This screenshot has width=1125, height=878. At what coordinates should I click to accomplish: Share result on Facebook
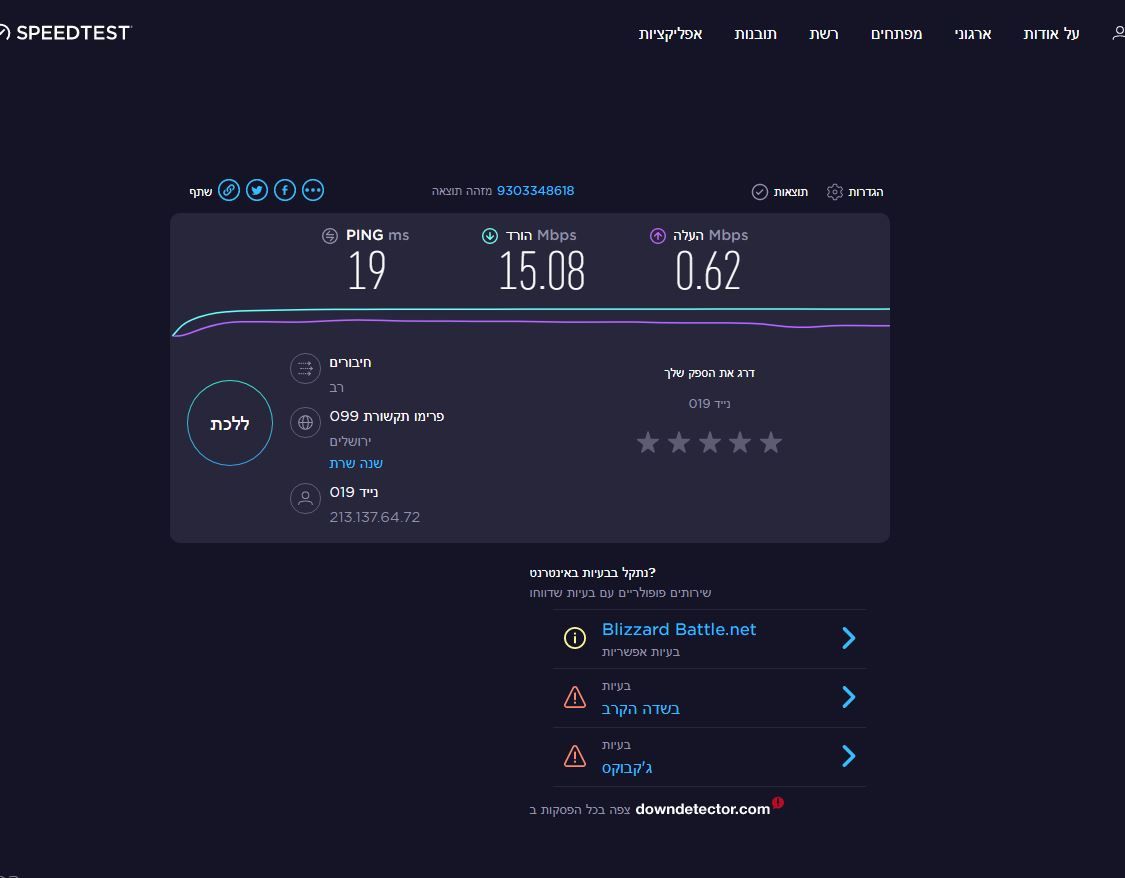pyautogui.click(x=285, y=190)
